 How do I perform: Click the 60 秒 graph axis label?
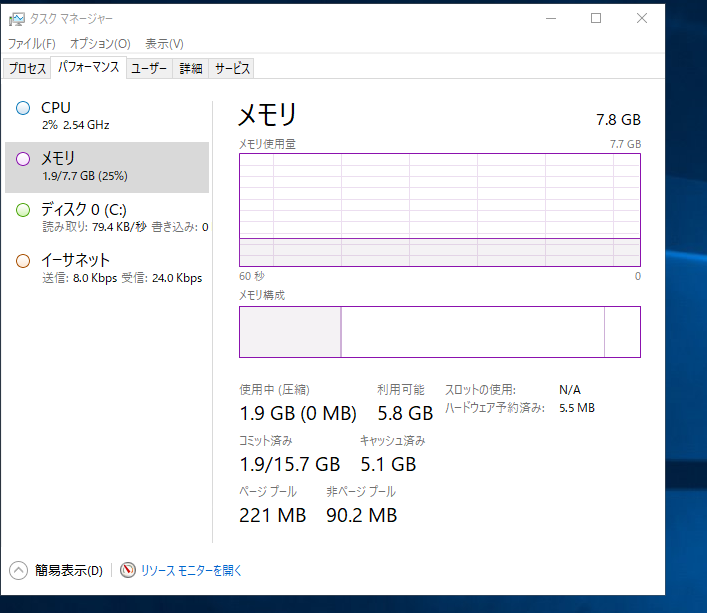tap(252, 276)
